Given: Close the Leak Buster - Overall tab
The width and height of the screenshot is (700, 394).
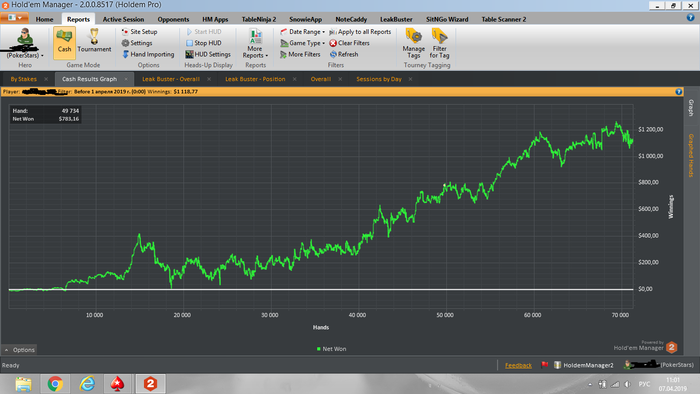Looking at the screenshot, I should point(209,79).
